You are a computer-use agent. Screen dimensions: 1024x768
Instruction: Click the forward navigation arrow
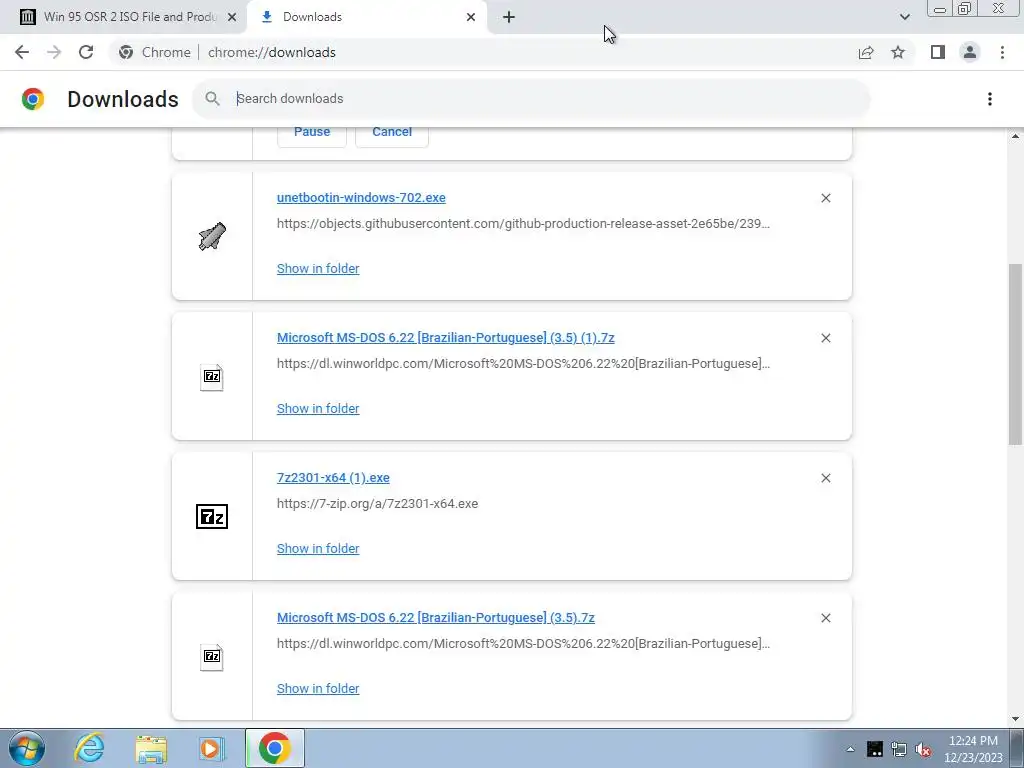coord(54,52)
